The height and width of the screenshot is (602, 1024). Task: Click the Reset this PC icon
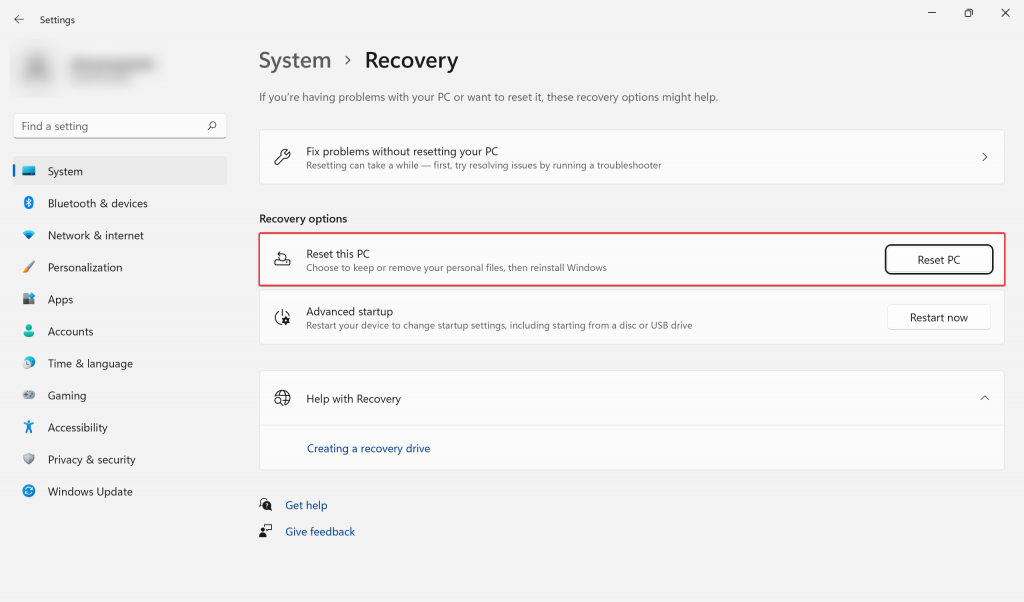coord(282,259)
